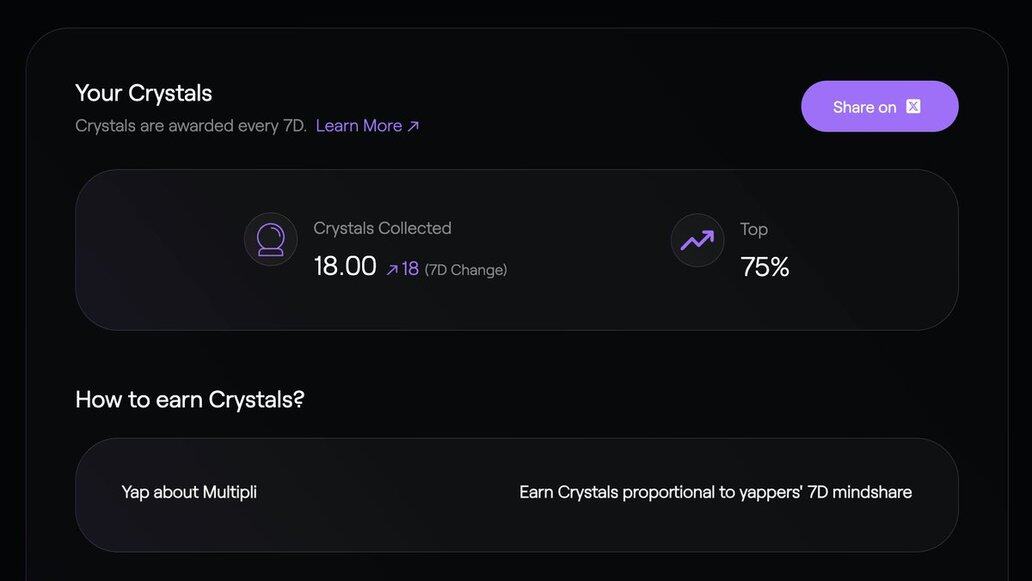Click the purple 18 change number

(x=410, y=268)
